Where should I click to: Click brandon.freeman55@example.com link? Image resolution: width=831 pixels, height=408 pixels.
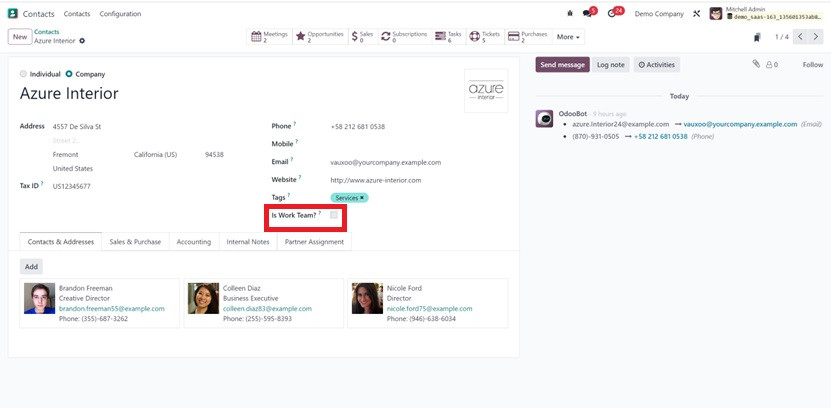click(x=112, y=308)
